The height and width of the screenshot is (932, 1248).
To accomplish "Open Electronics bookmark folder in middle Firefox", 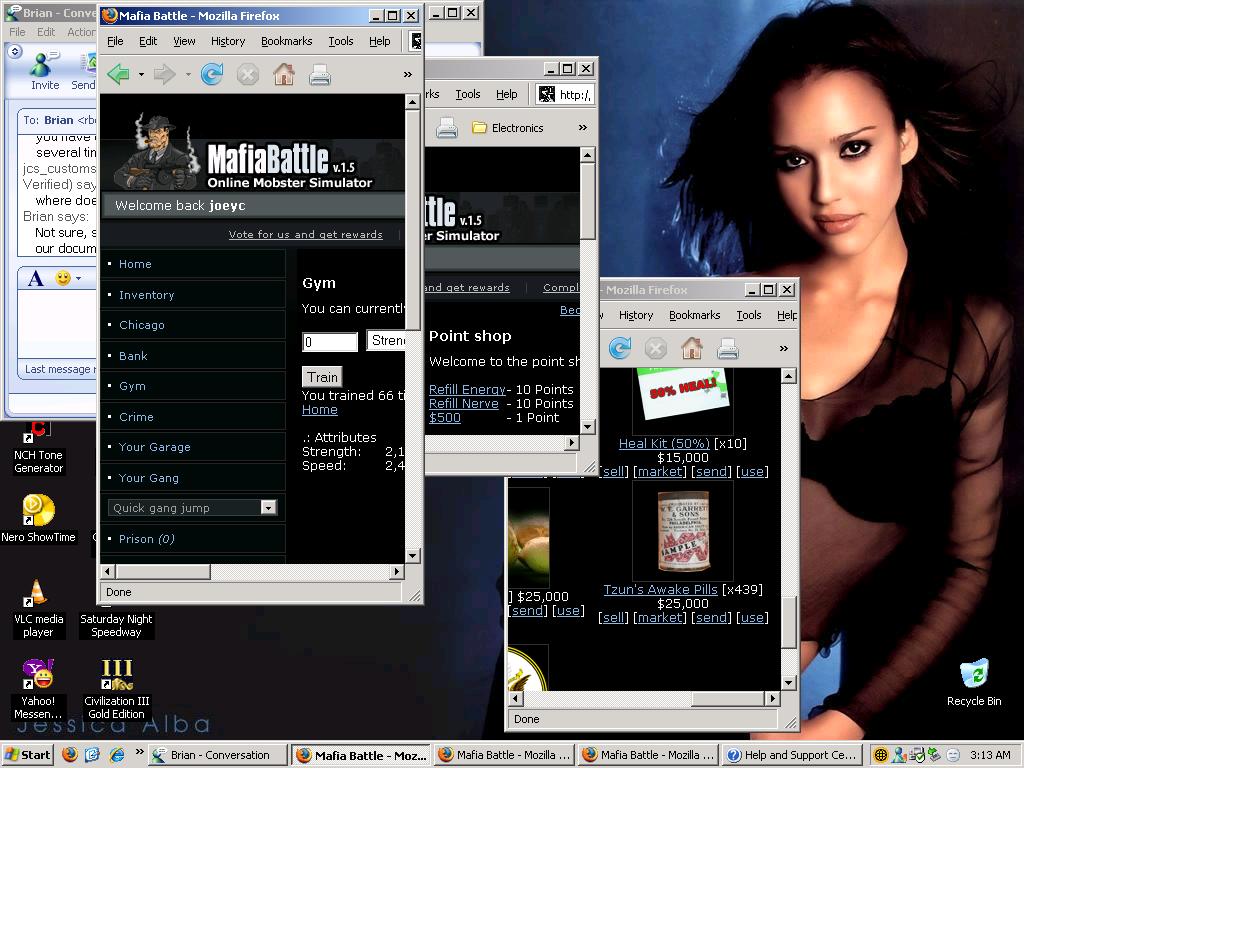I will coord(508,128).
